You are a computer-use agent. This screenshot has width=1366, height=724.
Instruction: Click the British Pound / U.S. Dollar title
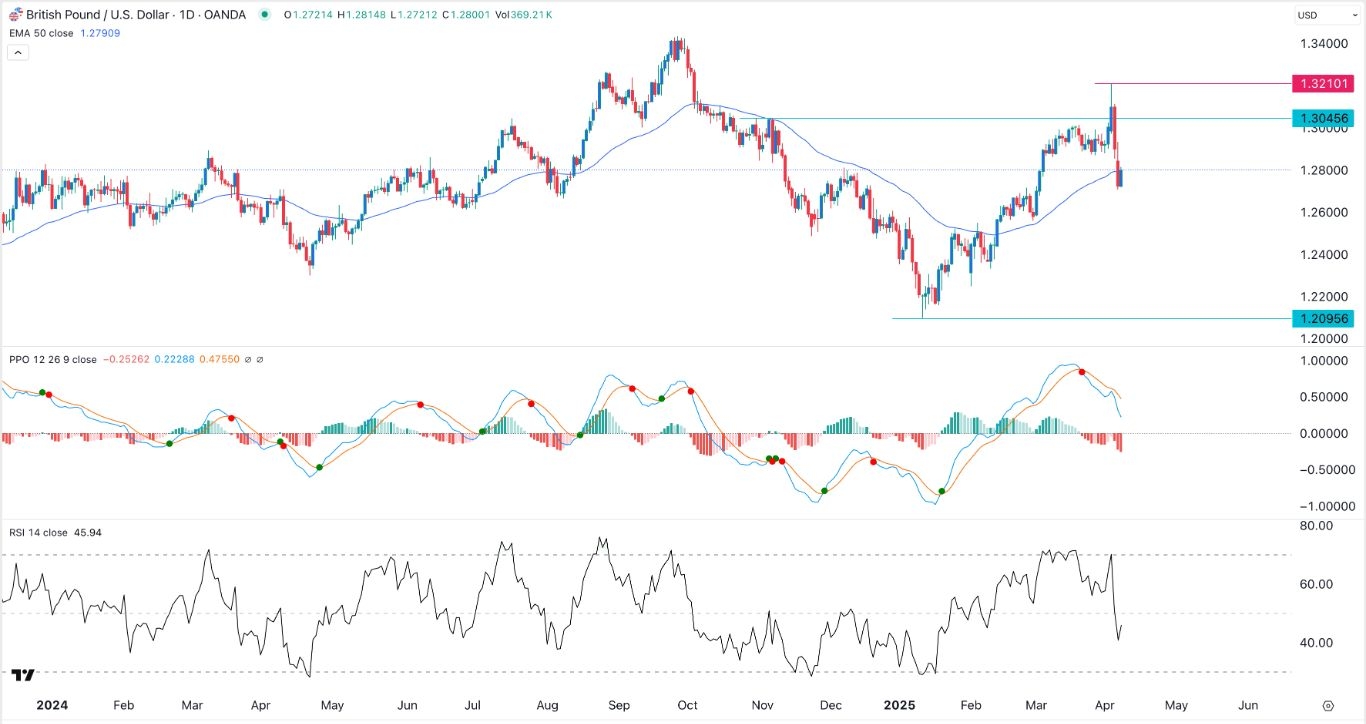pyautogui.click(x=100, y=15)
